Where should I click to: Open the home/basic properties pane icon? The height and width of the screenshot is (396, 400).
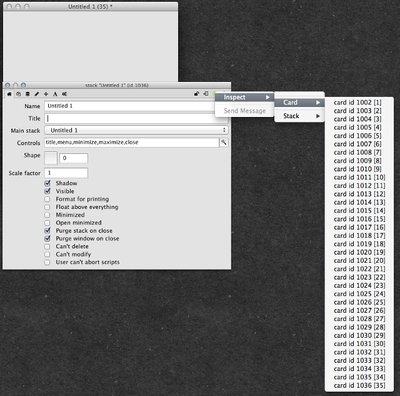(9, 94)
